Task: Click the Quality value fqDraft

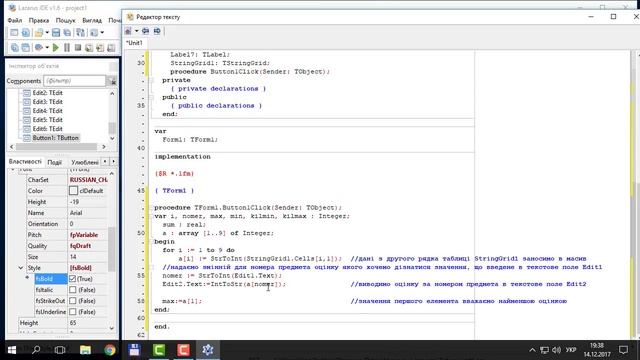Action: pyautogui.click(x=80, y=246)
